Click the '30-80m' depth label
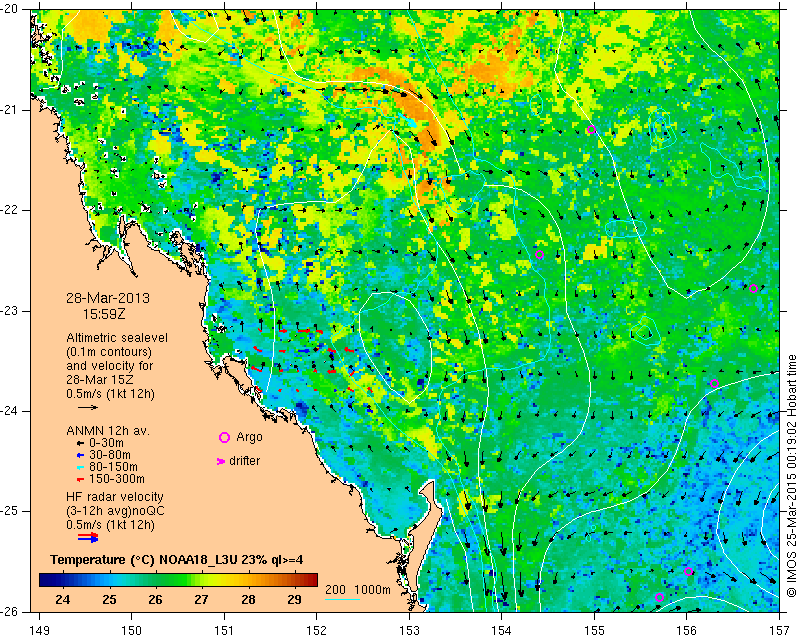800x640 pixels. tap(110, 455)
